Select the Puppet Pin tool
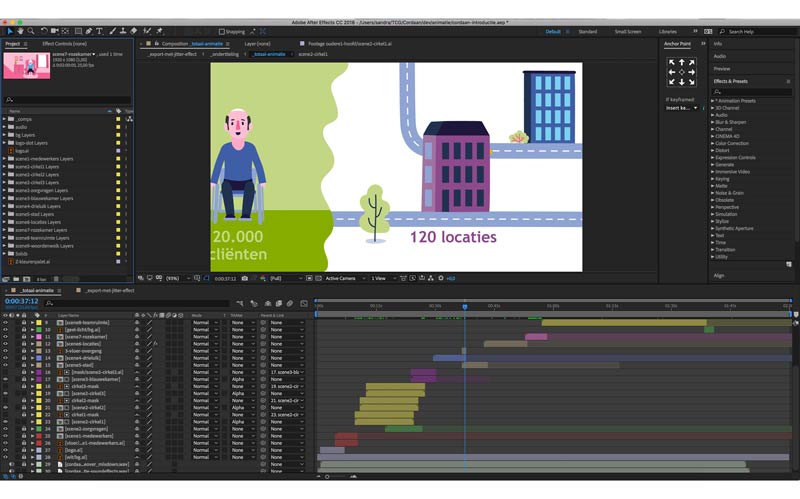The height and width of the screenshot is (499, 800). point(159,32)
